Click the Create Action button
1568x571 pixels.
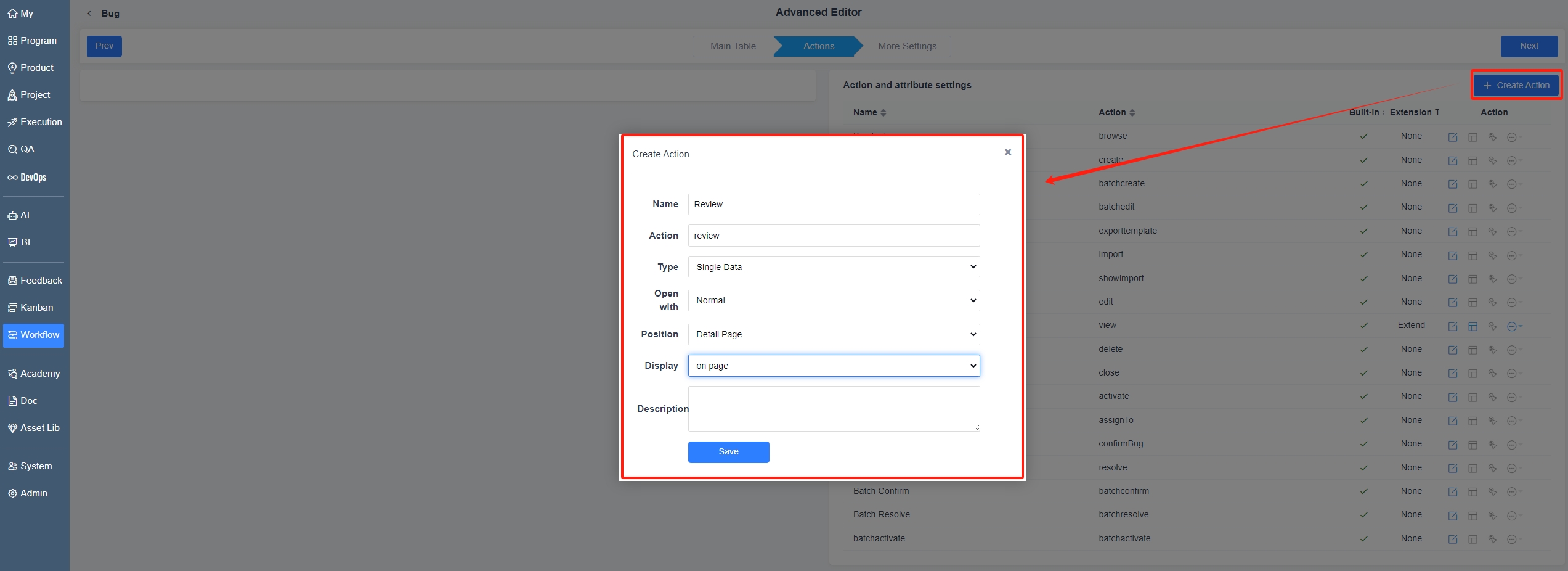(1516, 85)
